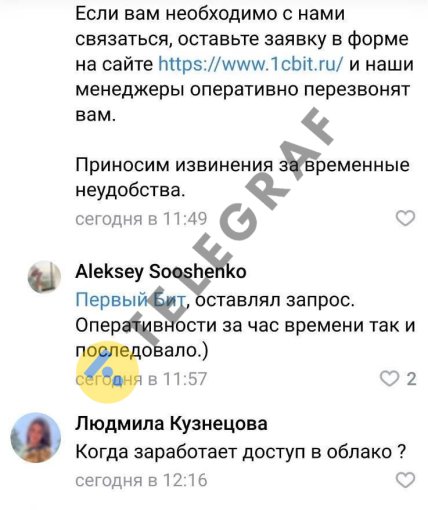
Task: Select the 'Когда заработает доступ в облако' comment
Action: 241,452
